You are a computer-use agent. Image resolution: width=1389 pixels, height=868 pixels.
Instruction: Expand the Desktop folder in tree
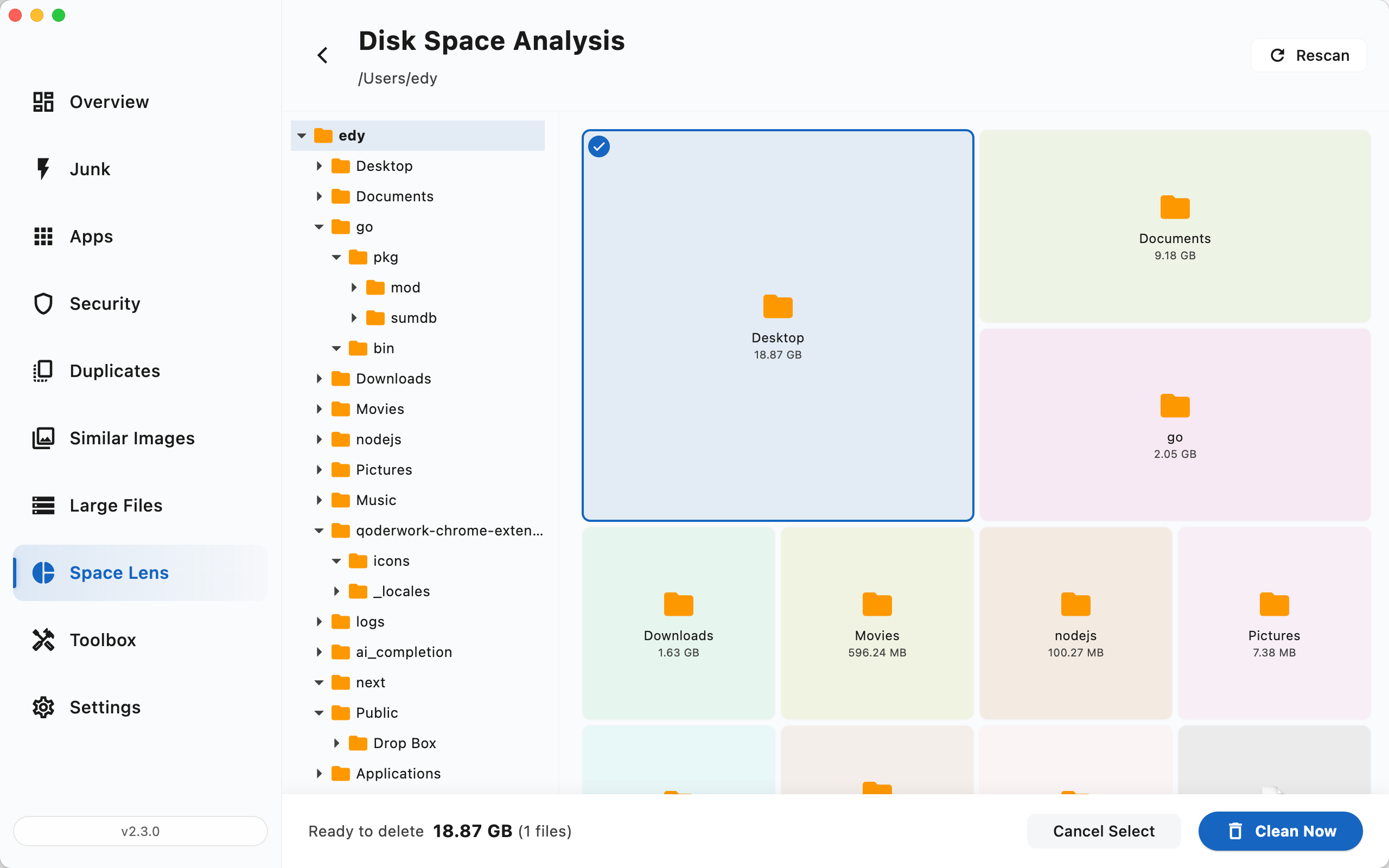click(x=319, y=166)
